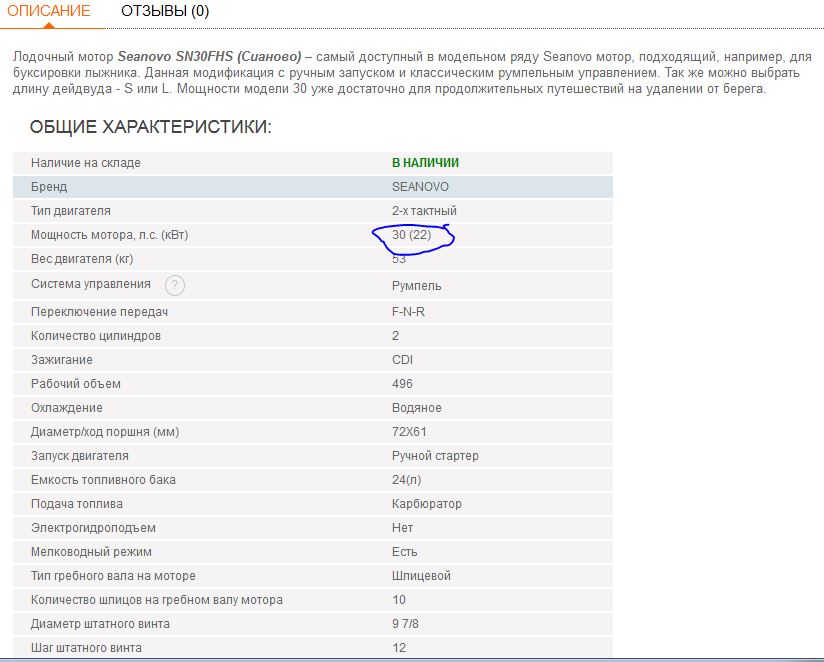Click the 2-х тактный engine type value

pos(424,211)
